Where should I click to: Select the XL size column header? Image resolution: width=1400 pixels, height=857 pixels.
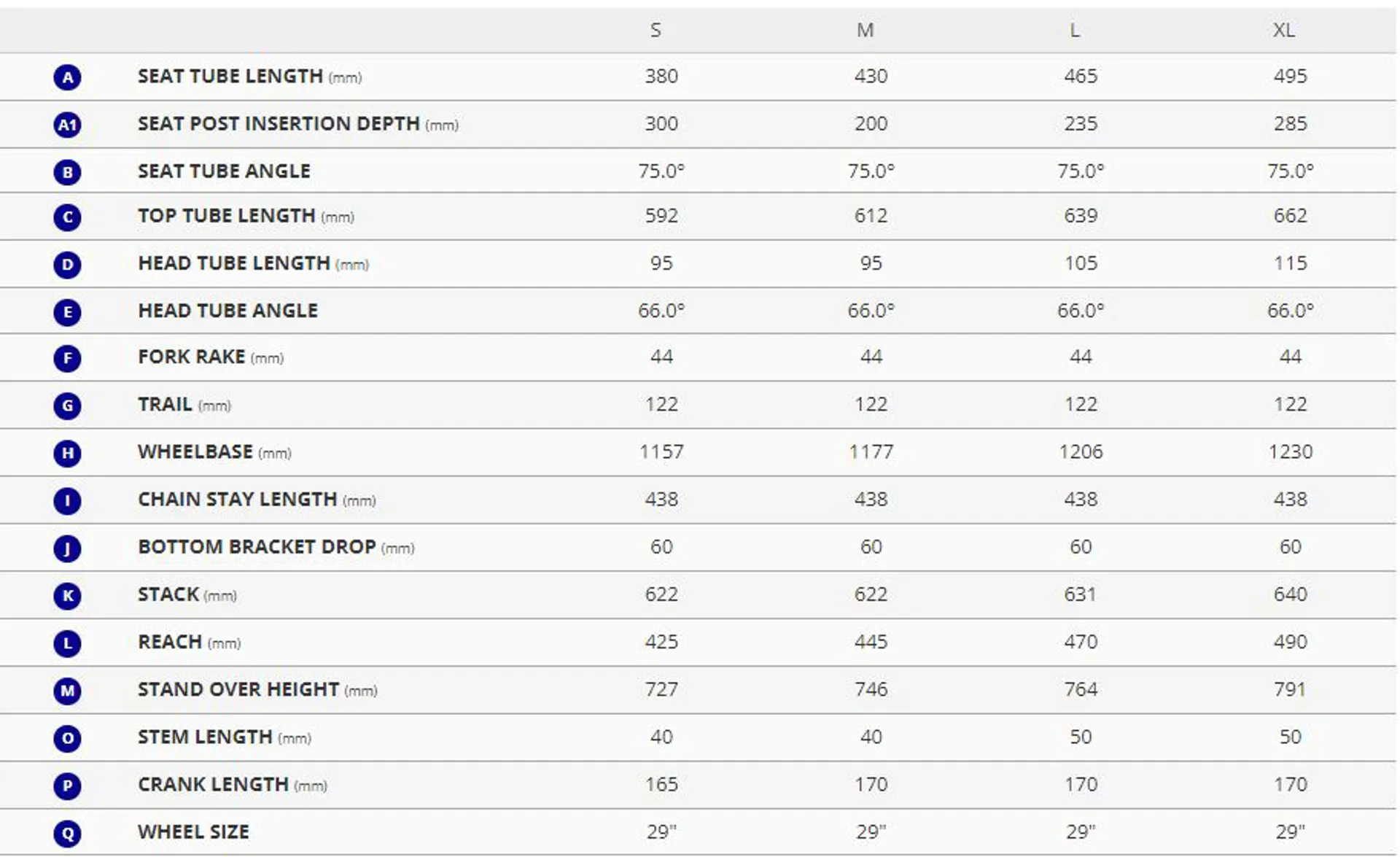coord(1284,30)
